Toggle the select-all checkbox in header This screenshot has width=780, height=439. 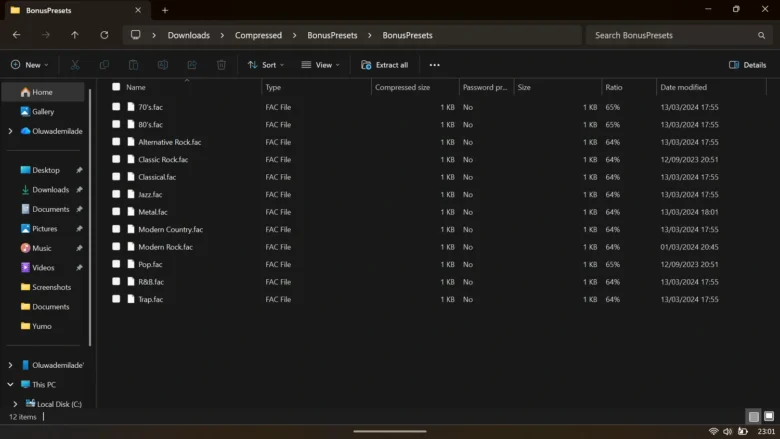click(x=116, y=87)
